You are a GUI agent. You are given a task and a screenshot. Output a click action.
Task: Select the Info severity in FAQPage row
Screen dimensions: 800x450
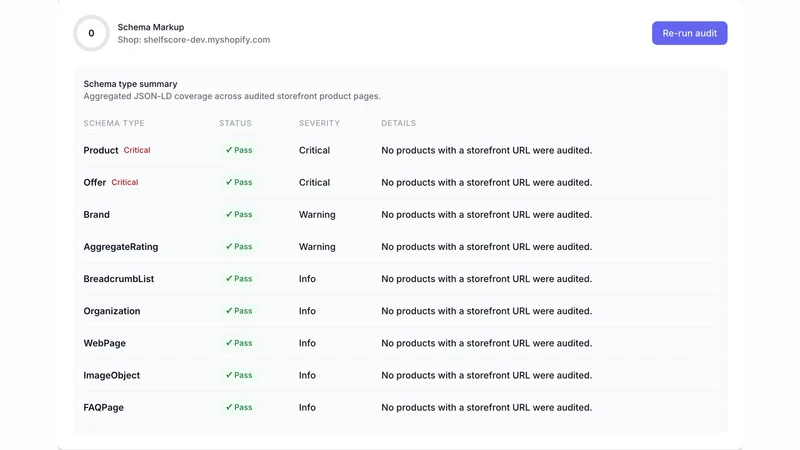(x=307, y=408)
